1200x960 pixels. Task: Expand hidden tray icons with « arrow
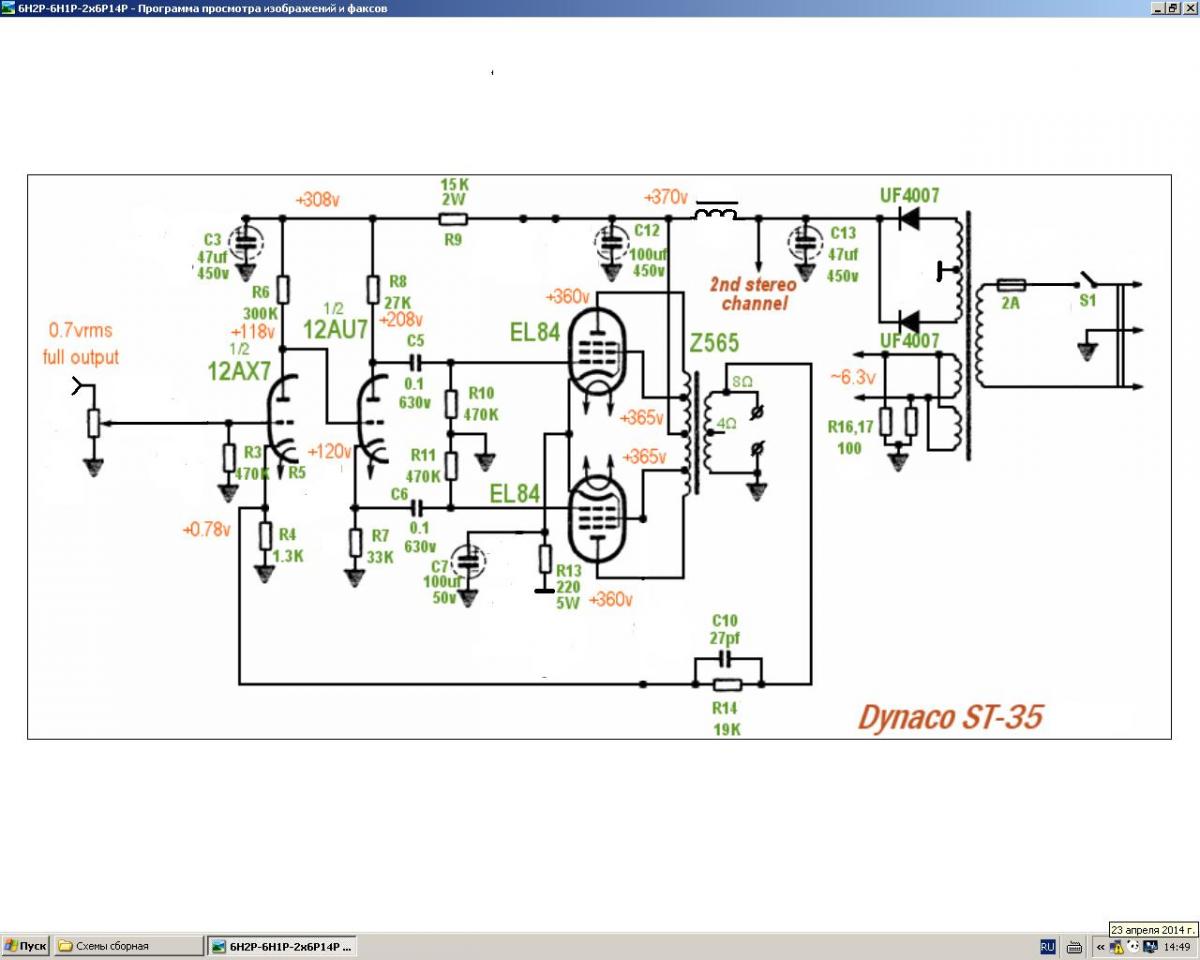coord(1101,946)
